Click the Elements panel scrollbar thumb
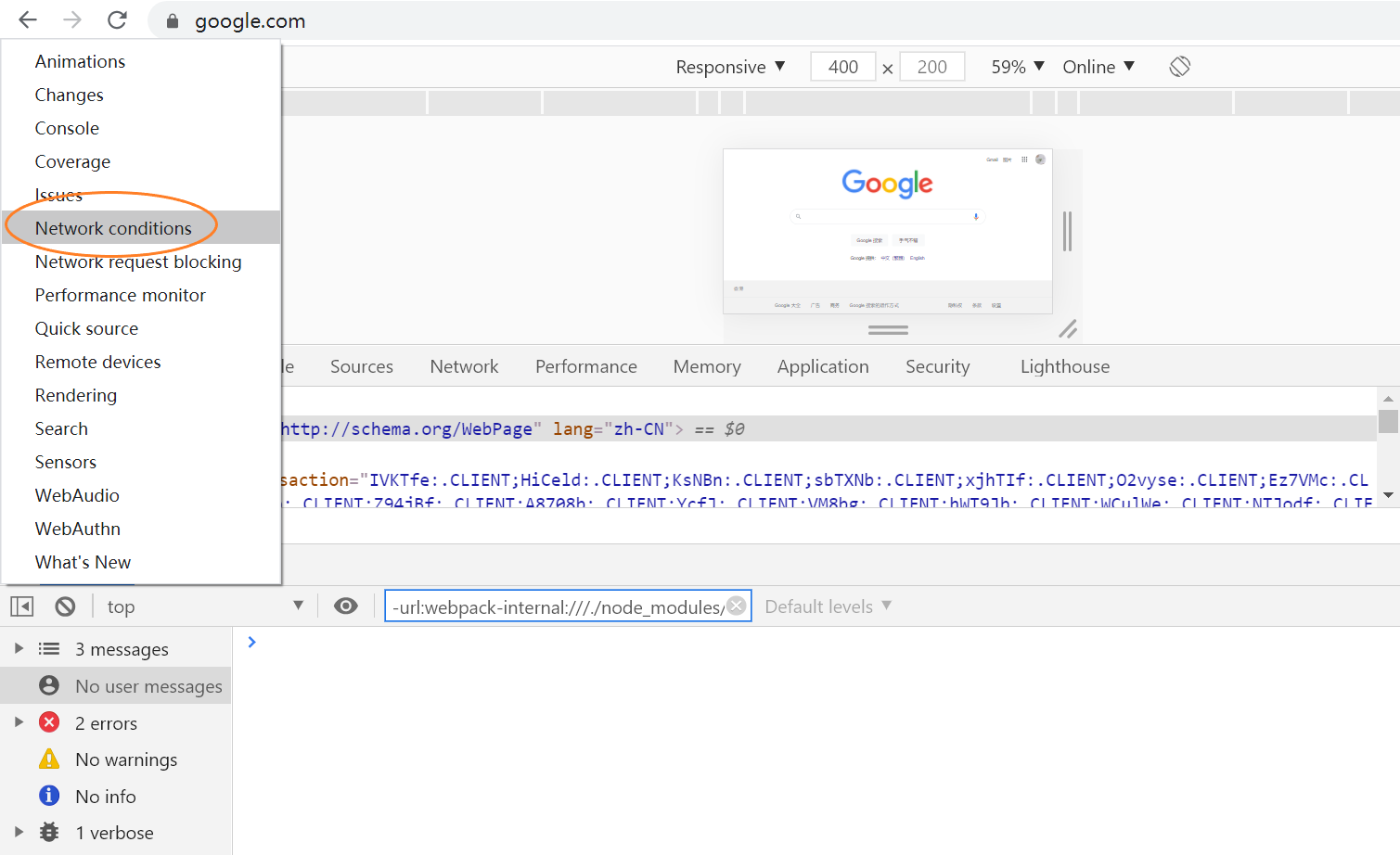This screenshot has height=855, width=1400. coord(1388,421)
